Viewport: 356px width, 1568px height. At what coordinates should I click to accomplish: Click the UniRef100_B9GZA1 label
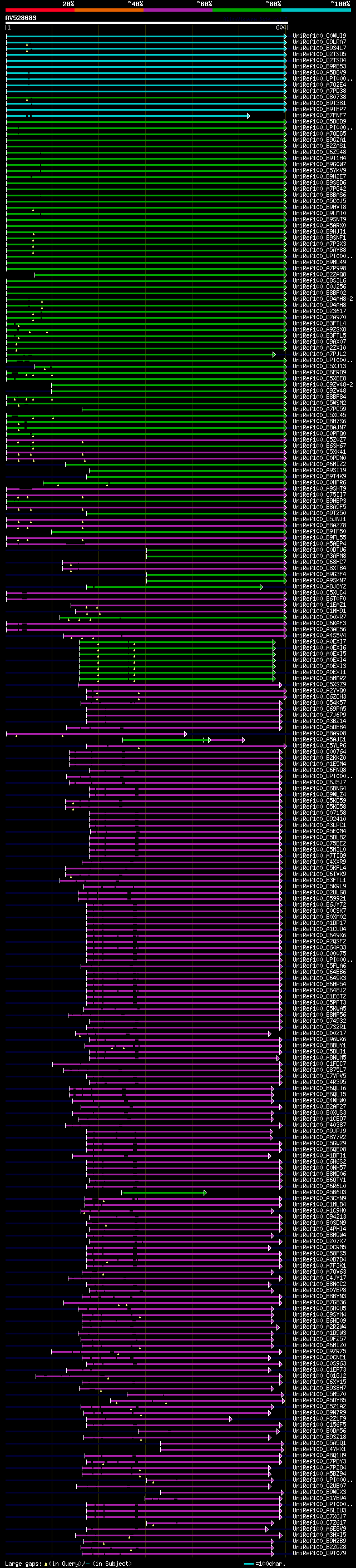(319, 140)
